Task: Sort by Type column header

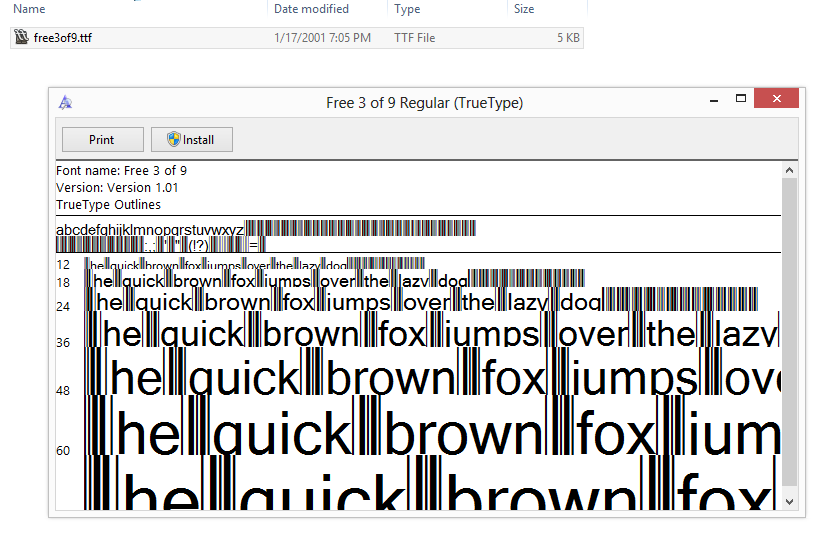Action: pyautogui.click(x=407, y=9)
